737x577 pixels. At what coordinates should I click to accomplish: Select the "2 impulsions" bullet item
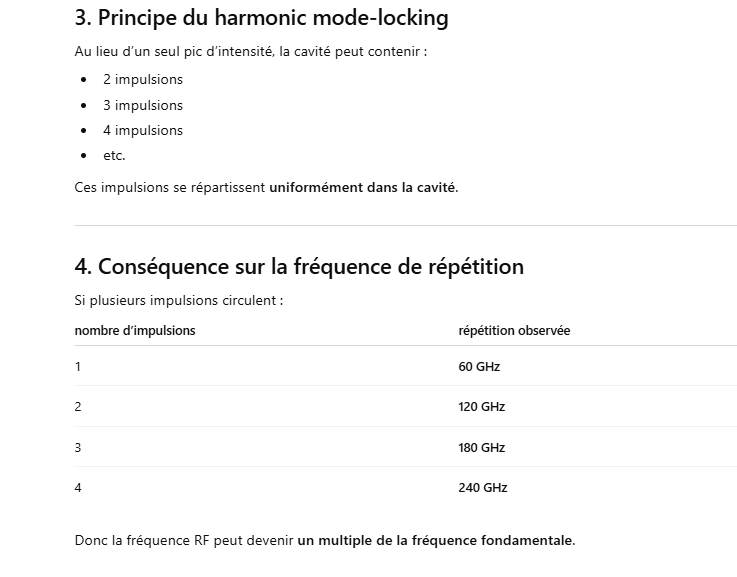pos(143,80)
